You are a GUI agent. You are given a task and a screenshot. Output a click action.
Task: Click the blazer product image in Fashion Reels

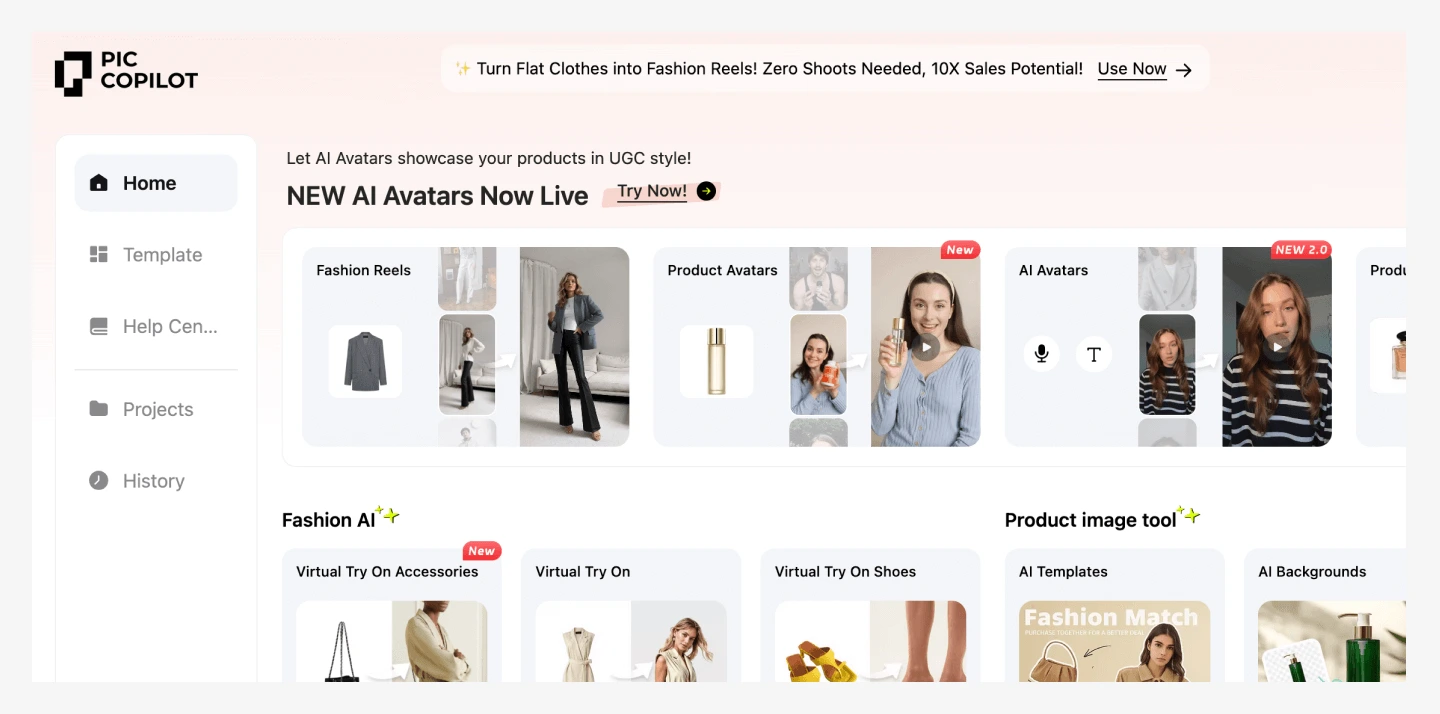click(365, 361)
